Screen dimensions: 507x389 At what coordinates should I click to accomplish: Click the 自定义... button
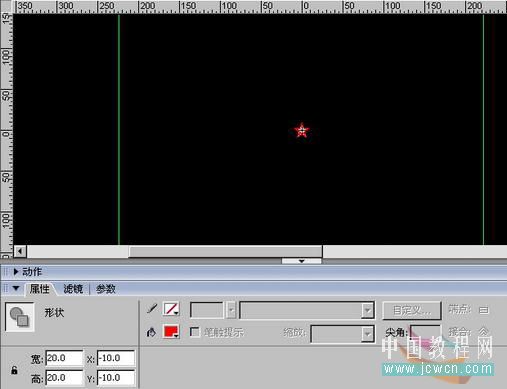412,311
